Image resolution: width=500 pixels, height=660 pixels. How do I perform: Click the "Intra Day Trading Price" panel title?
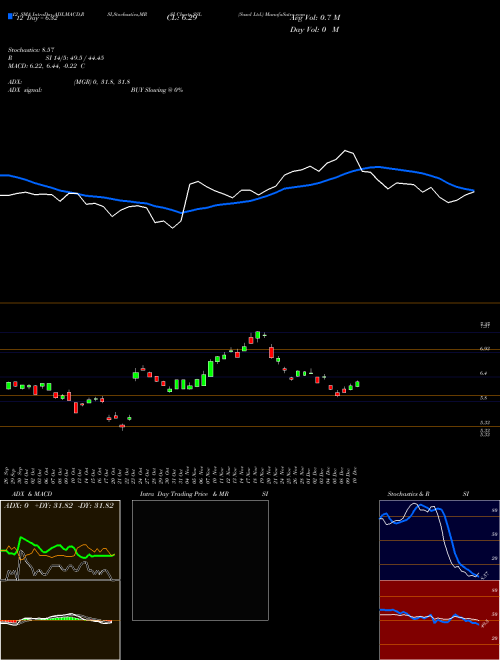tap(174, 494)
